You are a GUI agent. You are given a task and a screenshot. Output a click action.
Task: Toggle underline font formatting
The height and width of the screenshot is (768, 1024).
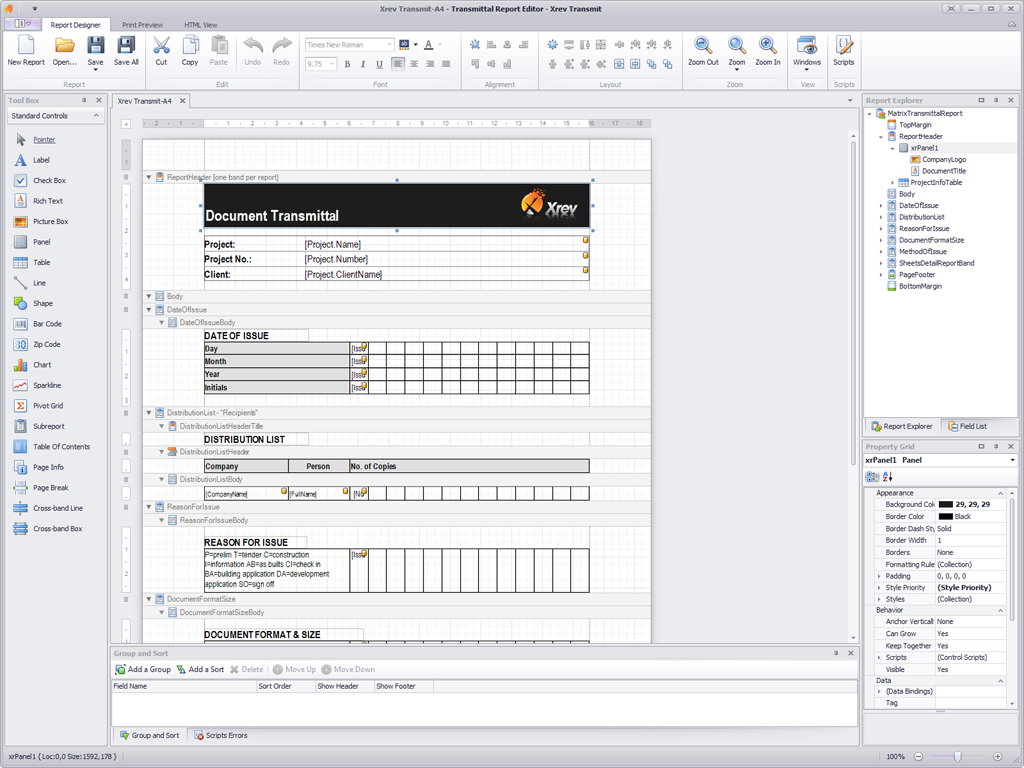379,64
